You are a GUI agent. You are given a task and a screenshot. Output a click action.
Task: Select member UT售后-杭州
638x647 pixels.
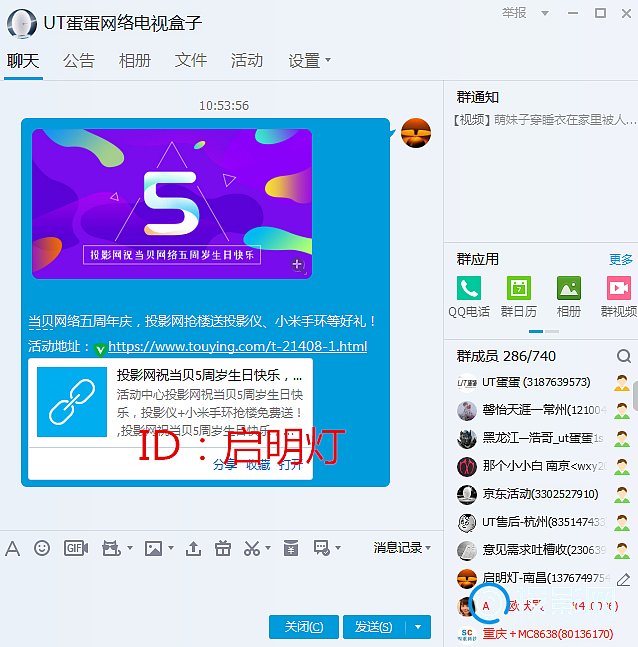(544, 522)
